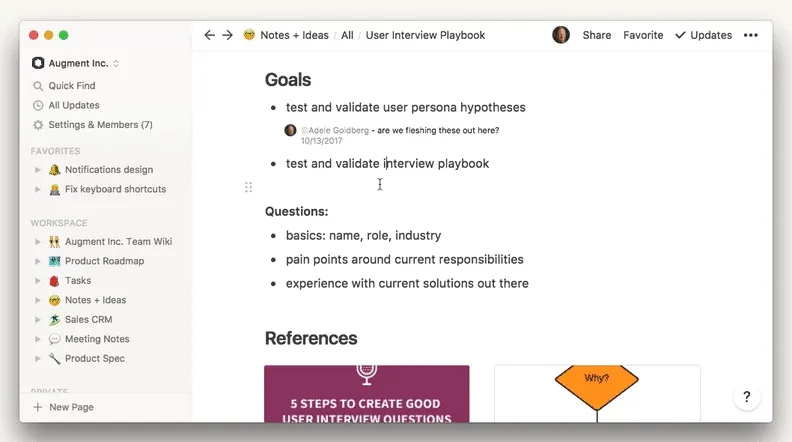
Task: Click the user avatar in top bar
Action: (x=561, y=35)
